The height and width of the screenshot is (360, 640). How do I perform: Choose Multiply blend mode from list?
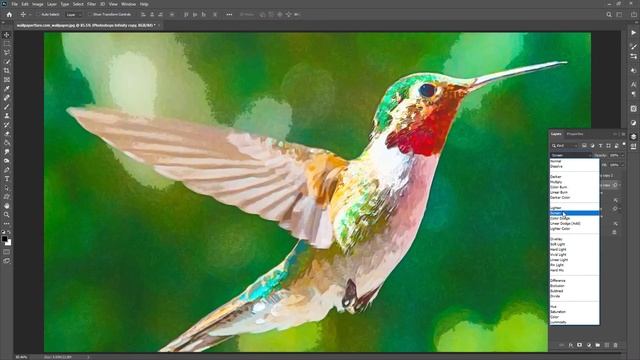point(574,182)
